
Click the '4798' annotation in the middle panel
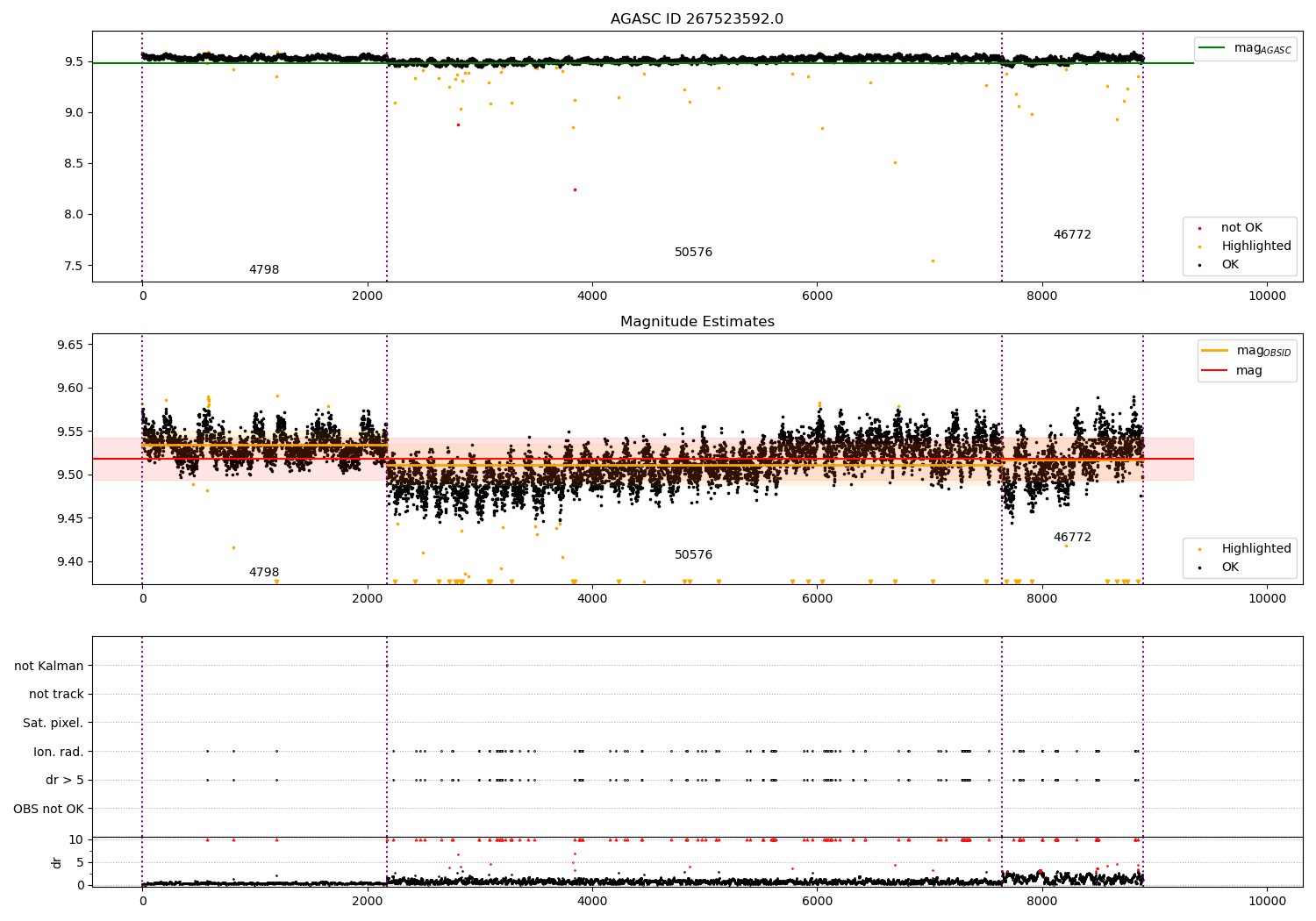[x=264, y=573]
